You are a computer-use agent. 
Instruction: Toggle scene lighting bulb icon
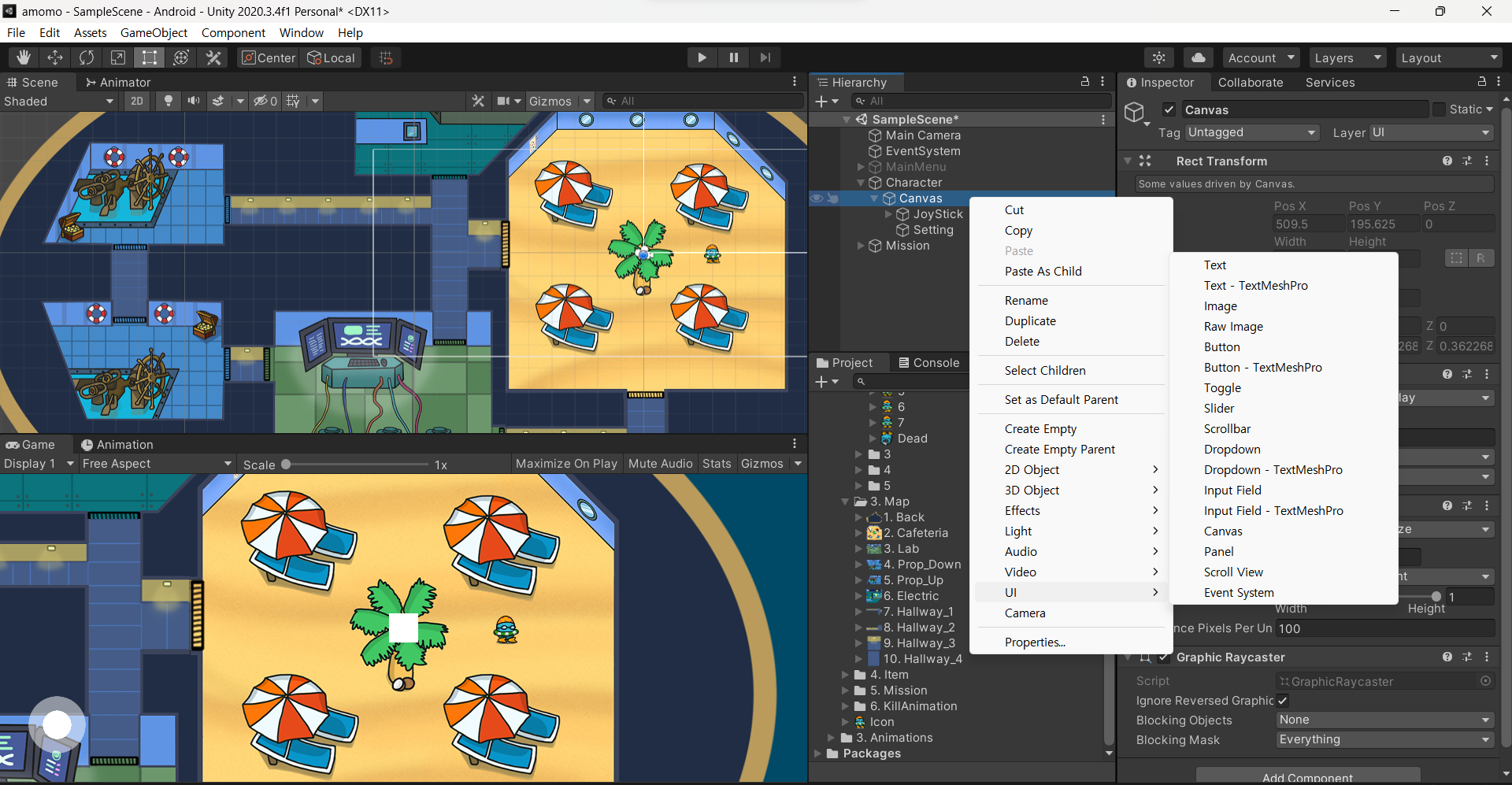click(168, 101)
